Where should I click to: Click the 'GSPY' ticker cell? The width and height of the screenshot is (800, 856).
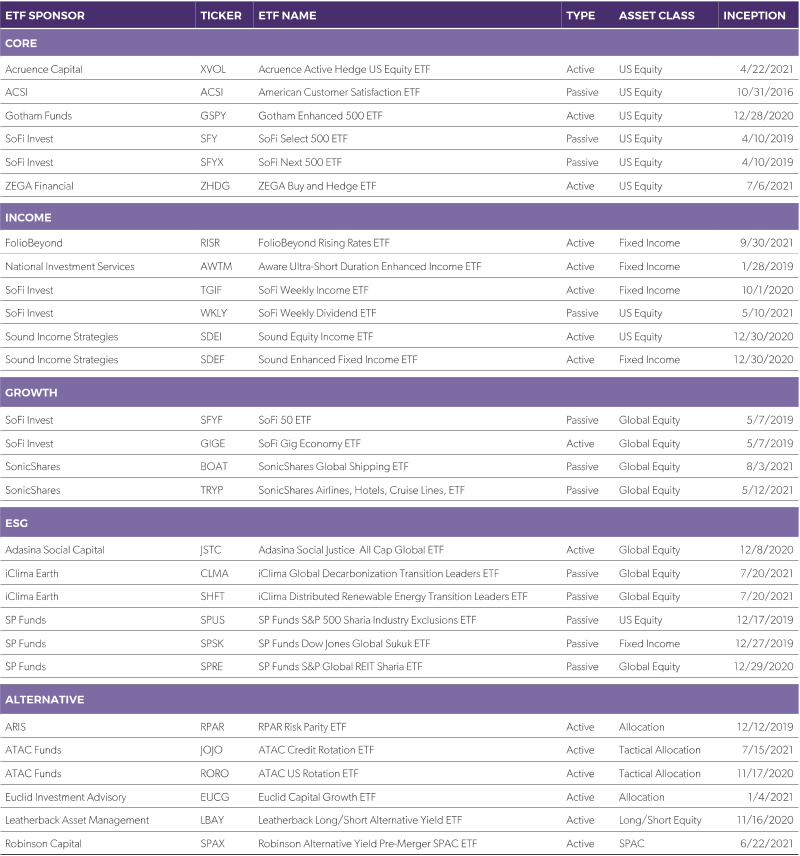213,116
